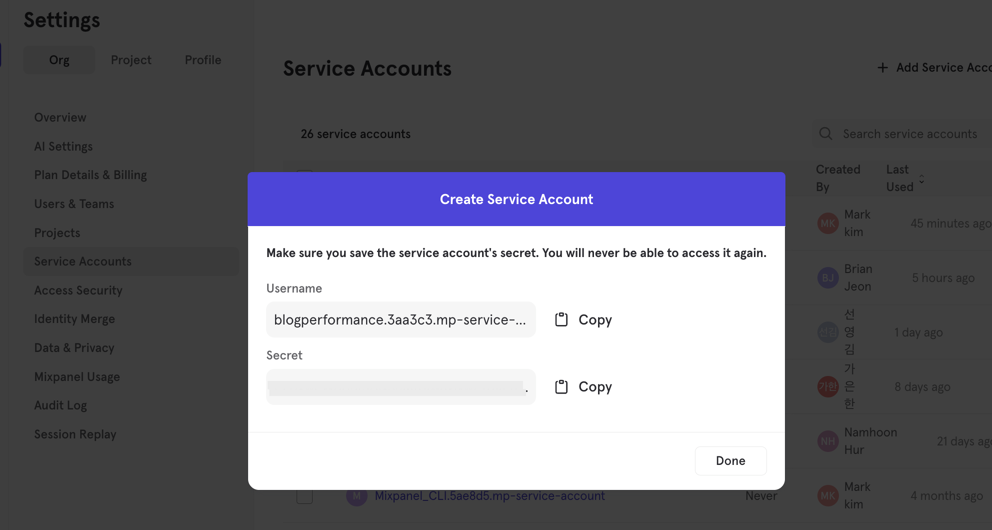The width and height of the screenshot is (992, 530).
Task: Click the Secret text field
Action: click(x=400, y=386)
